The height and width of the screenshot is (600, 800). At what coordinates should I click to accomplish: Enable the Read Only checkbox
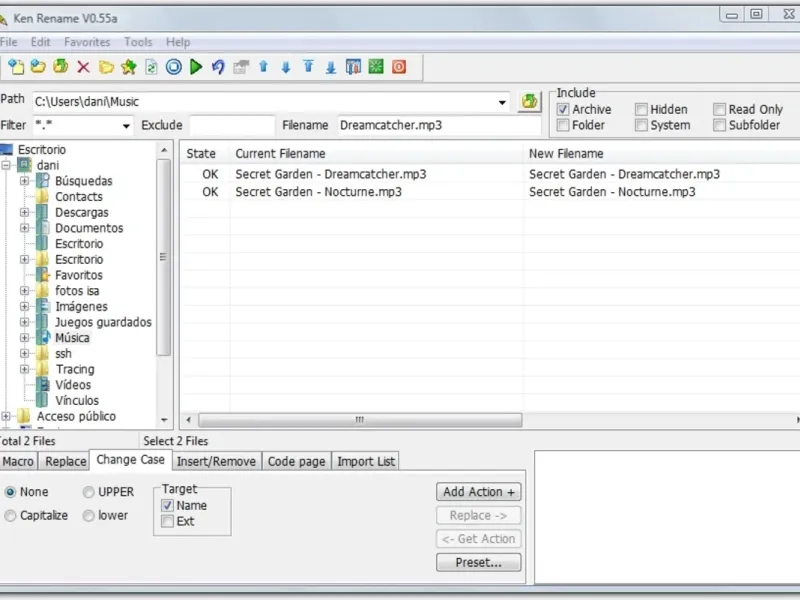point(719,109)
